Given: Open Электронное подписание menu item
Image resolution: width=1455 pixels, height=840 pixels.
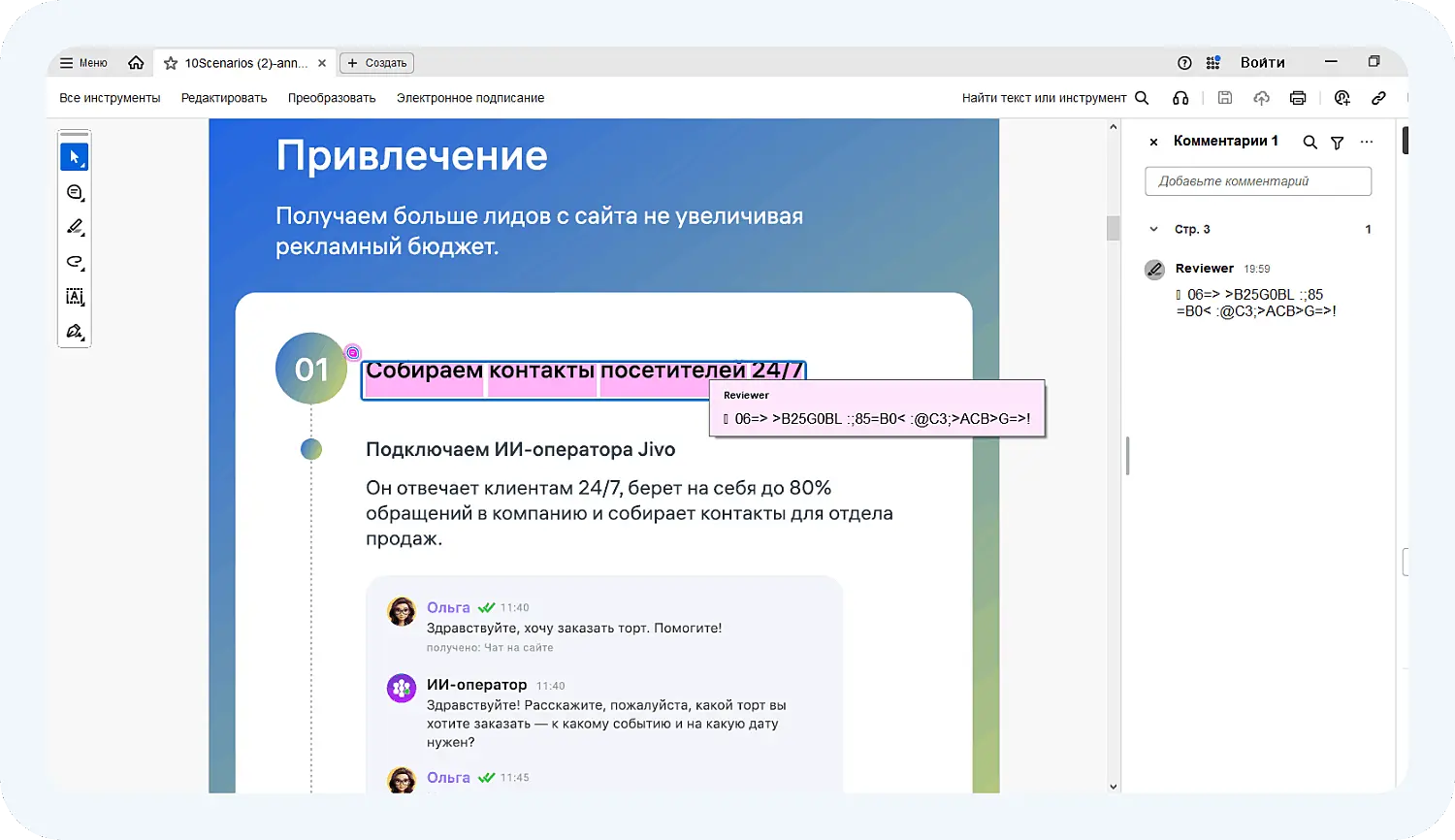Looking at the screenshot, I should (x=470, y=98).
